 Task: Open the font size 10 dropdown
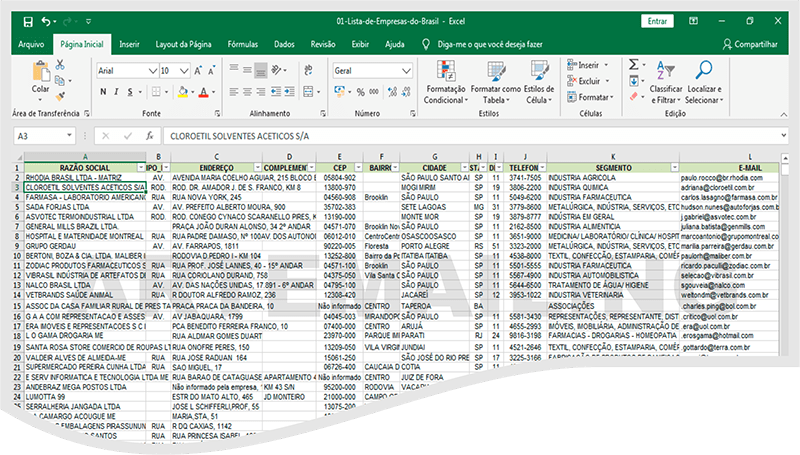click(184, 70)
